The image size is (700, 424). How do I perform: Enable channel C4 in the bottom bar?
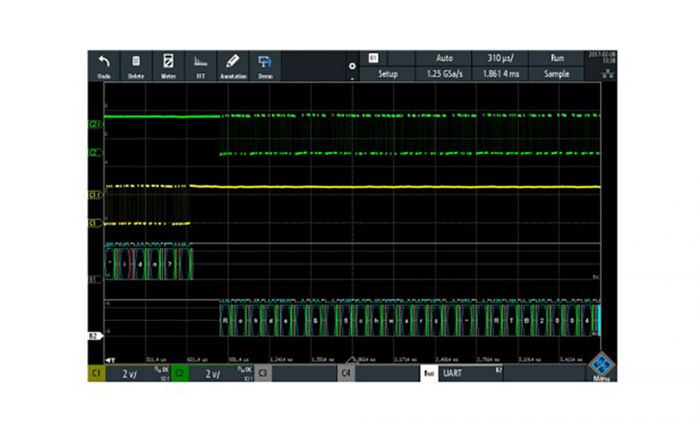pyautogui.click(x=345, y=372)
